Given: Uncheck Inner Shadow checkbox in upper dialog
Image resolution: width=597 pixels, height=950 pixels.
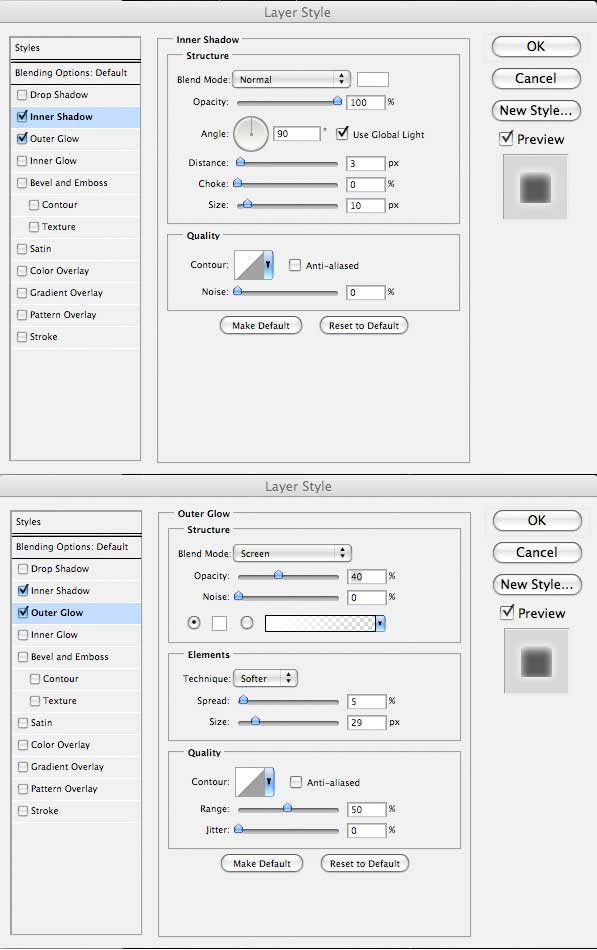Looking at the screenshot, I should [22, 116].
